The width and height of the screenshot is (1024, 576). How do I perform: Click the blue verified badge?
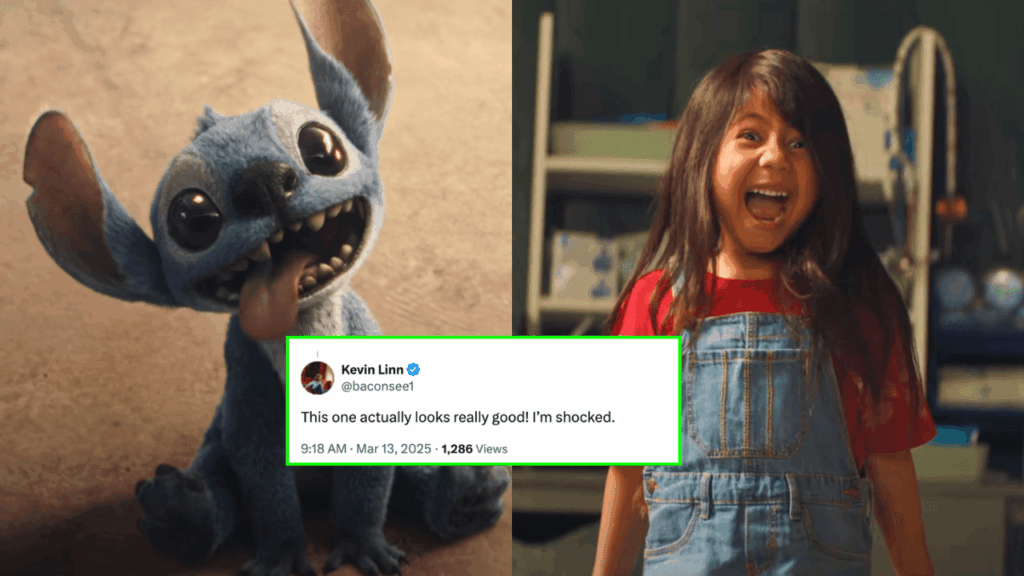point(413,370)
